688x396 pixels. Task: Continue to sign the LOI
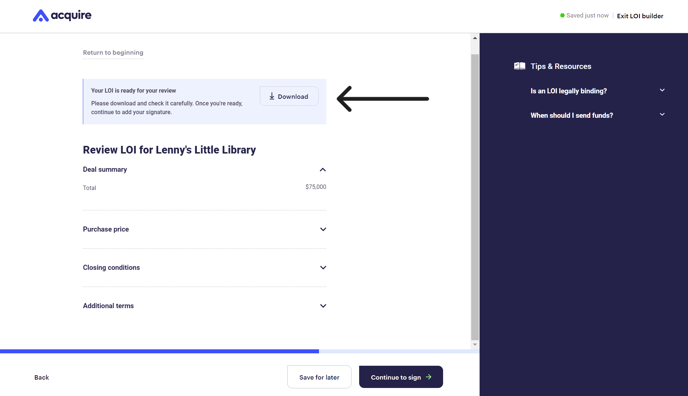(x=401, y=377)
